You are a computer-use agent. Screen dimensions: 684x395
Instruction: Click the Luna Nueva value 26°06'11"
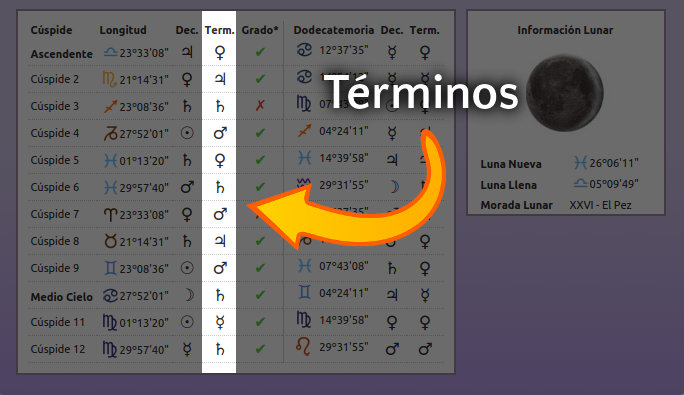pyautogui.click(x=614, y=163)
